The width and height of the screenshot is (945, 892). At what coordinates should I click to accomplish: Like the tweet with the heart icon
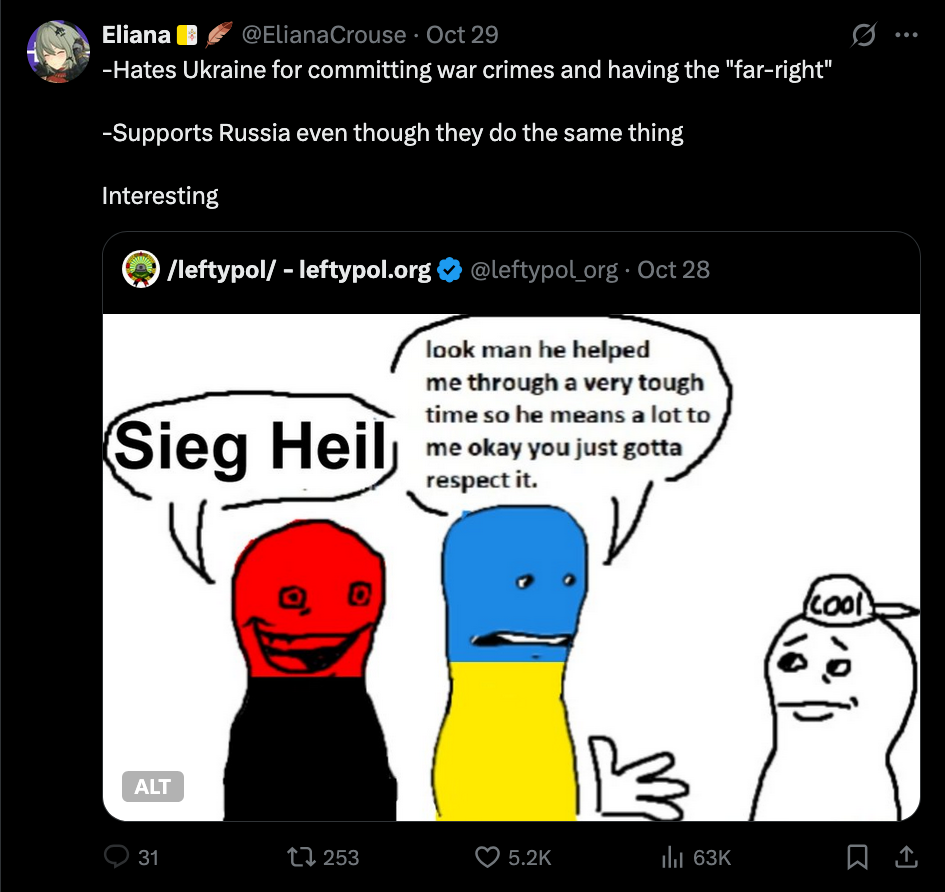[x=487, y=857]
